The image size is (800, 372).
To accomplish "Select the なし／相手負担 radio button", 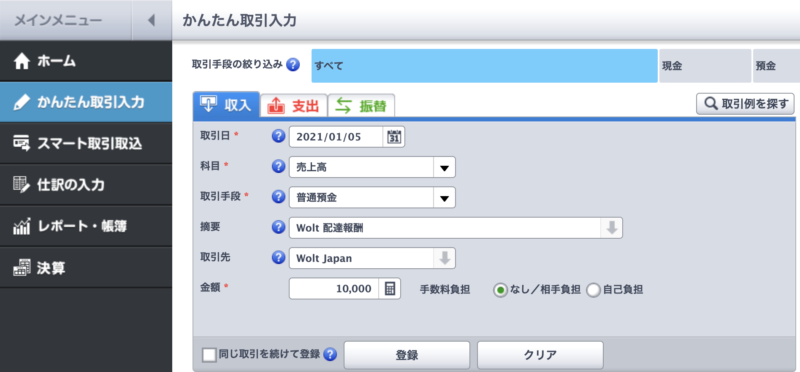I will [501, 290].
